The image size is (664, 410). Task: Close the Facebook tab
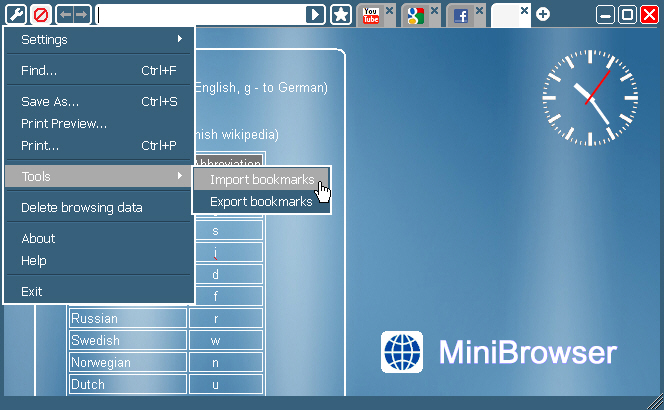click(479, 10)
